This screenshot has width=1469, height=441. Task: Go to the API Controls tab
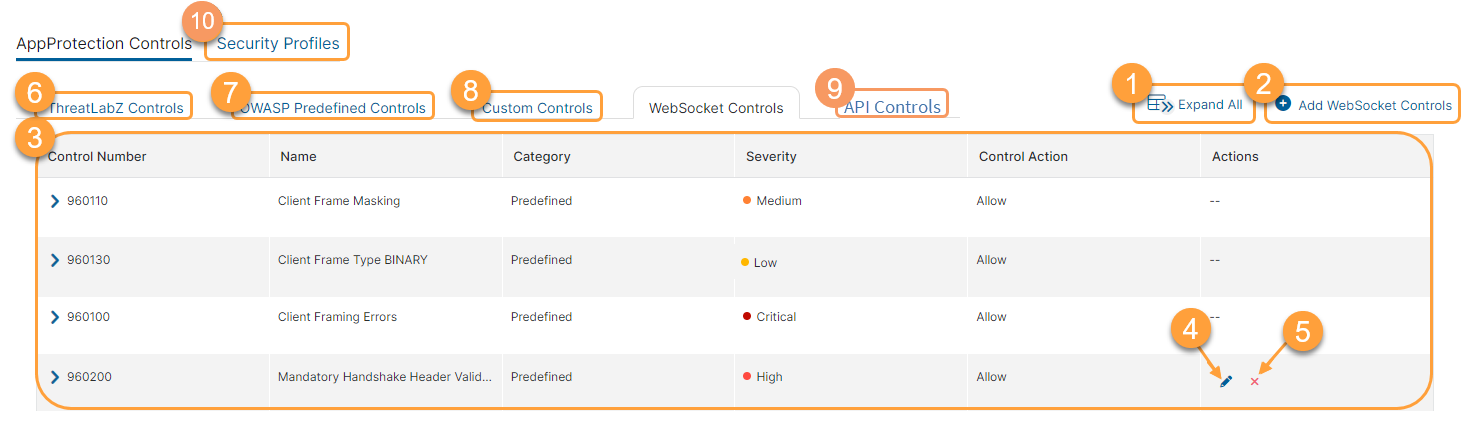coord(892,107)
